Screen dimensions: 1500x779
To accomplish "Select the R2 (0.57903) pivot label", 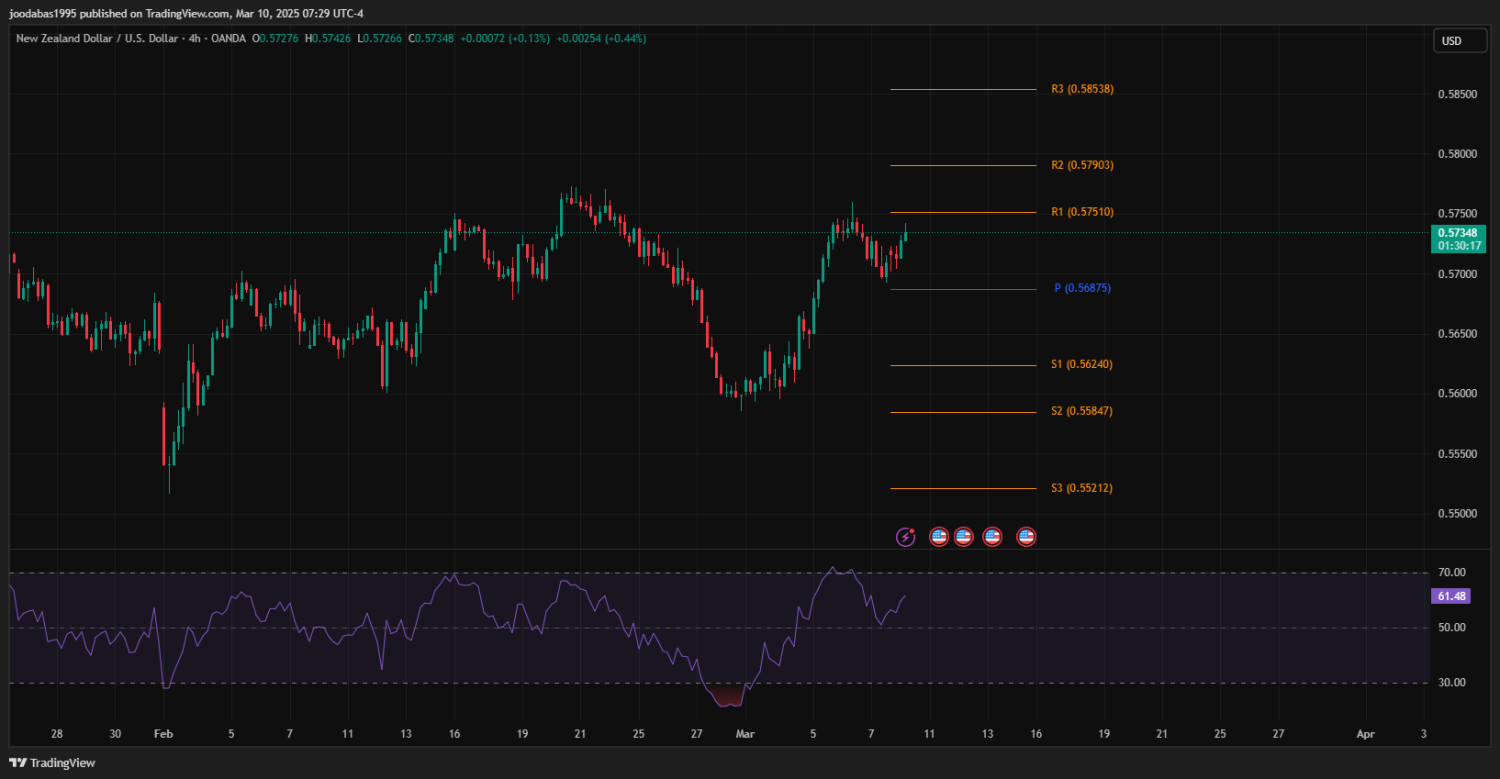I will click(1082, 165).
